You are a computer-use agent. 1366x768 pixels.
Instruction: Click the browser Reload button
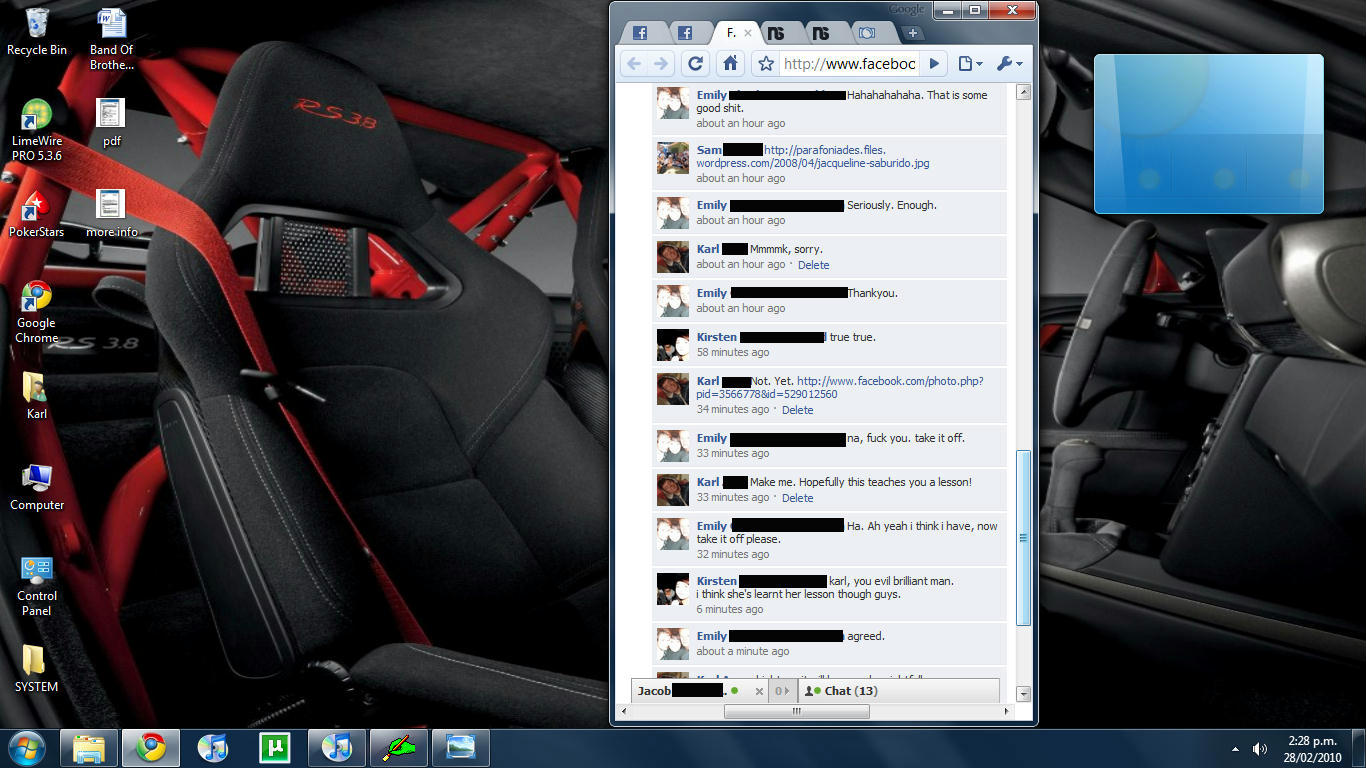695,64
